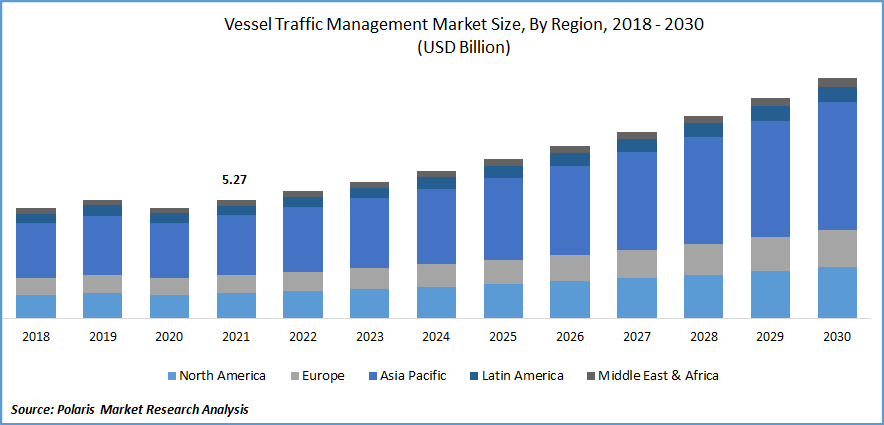The width and height of the screenshot is (884, 425).
Task: Click the Middle East & Africa segment of 2030 bar
Action: (837, 83)
